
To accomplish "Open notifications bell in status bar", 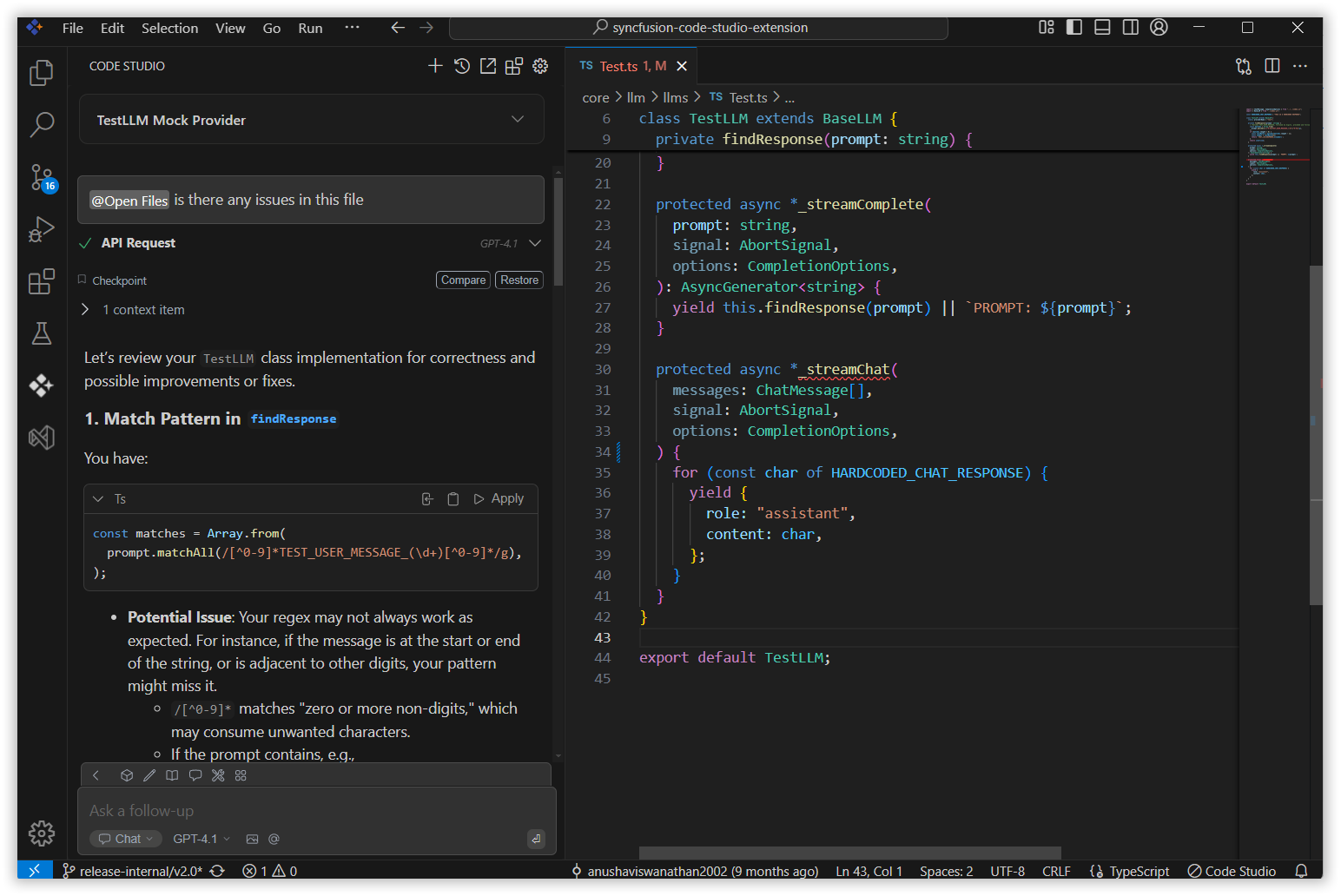I will coord(1301,871).
